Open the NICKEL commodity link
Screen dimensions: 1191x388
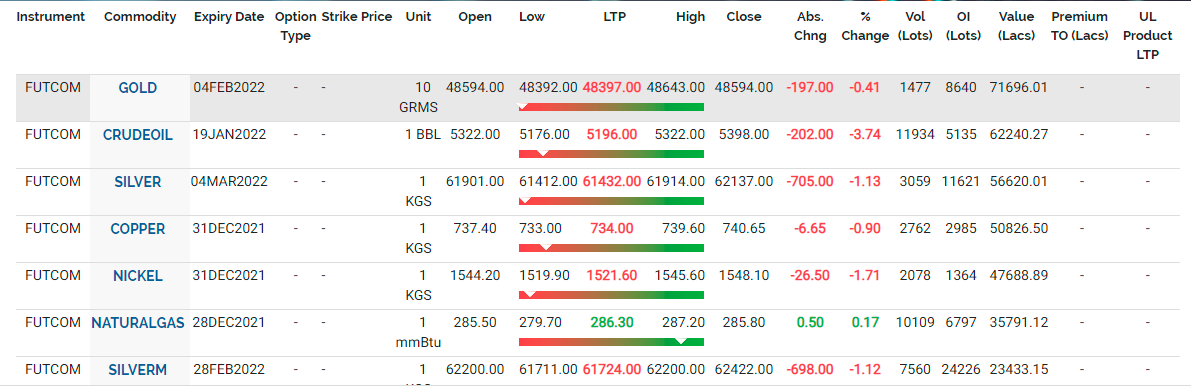tap(137, 276)
